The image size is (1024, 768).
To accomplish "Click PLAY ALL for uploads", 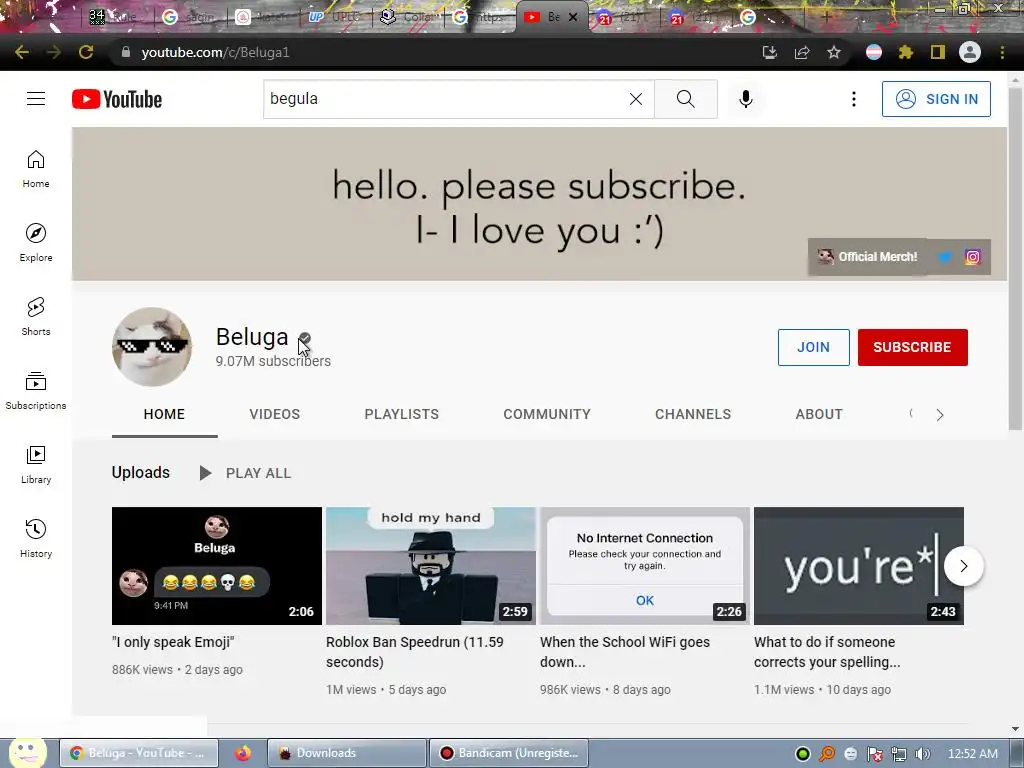I will coord(246,473).
